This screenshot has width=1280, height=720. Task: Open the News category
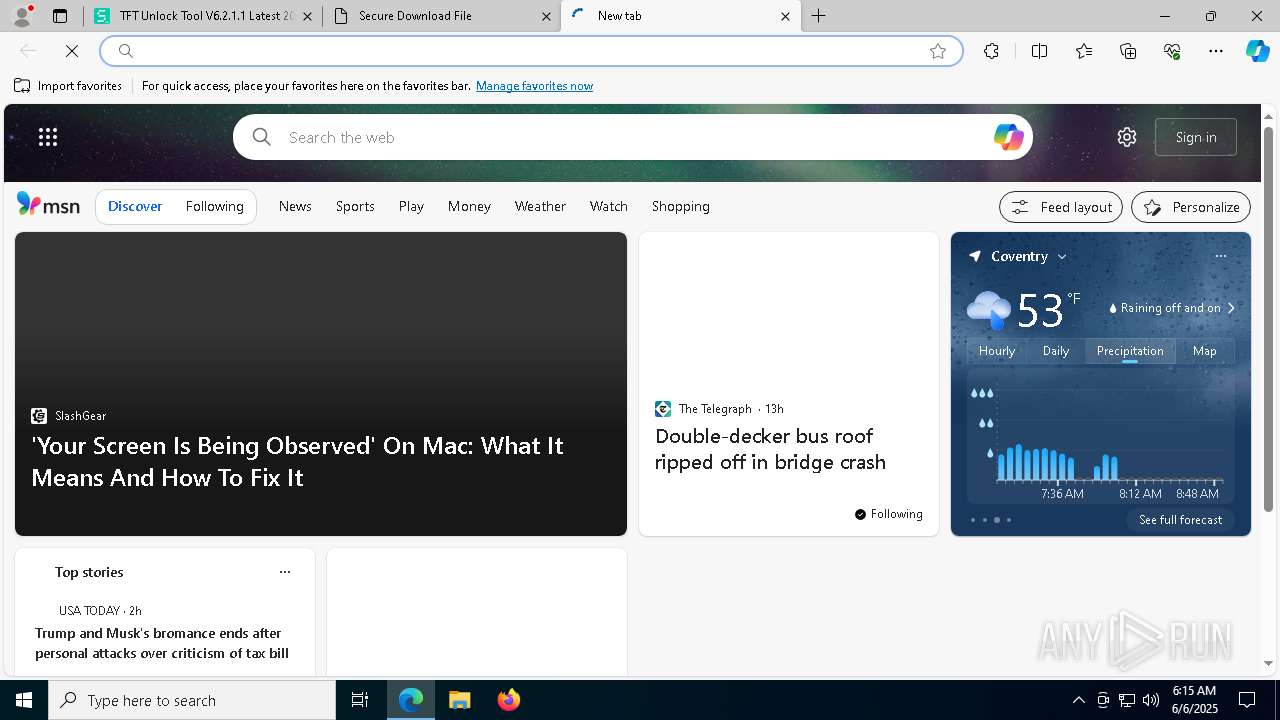point(295,206)
